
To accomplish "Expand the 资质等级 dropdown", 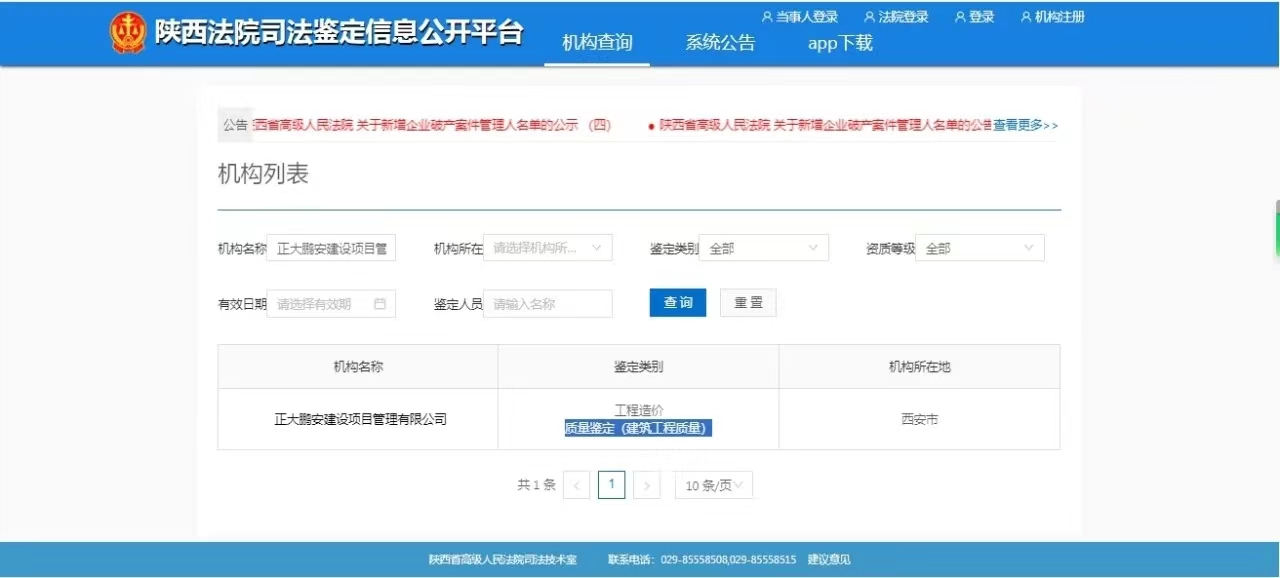I will [x=980, y=248].
